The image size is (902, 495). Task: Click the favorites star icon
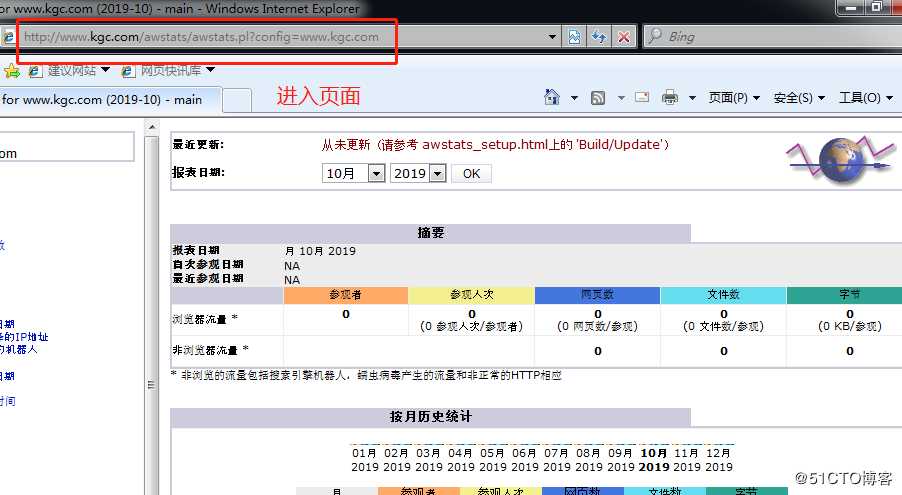[x=12, y=71]
